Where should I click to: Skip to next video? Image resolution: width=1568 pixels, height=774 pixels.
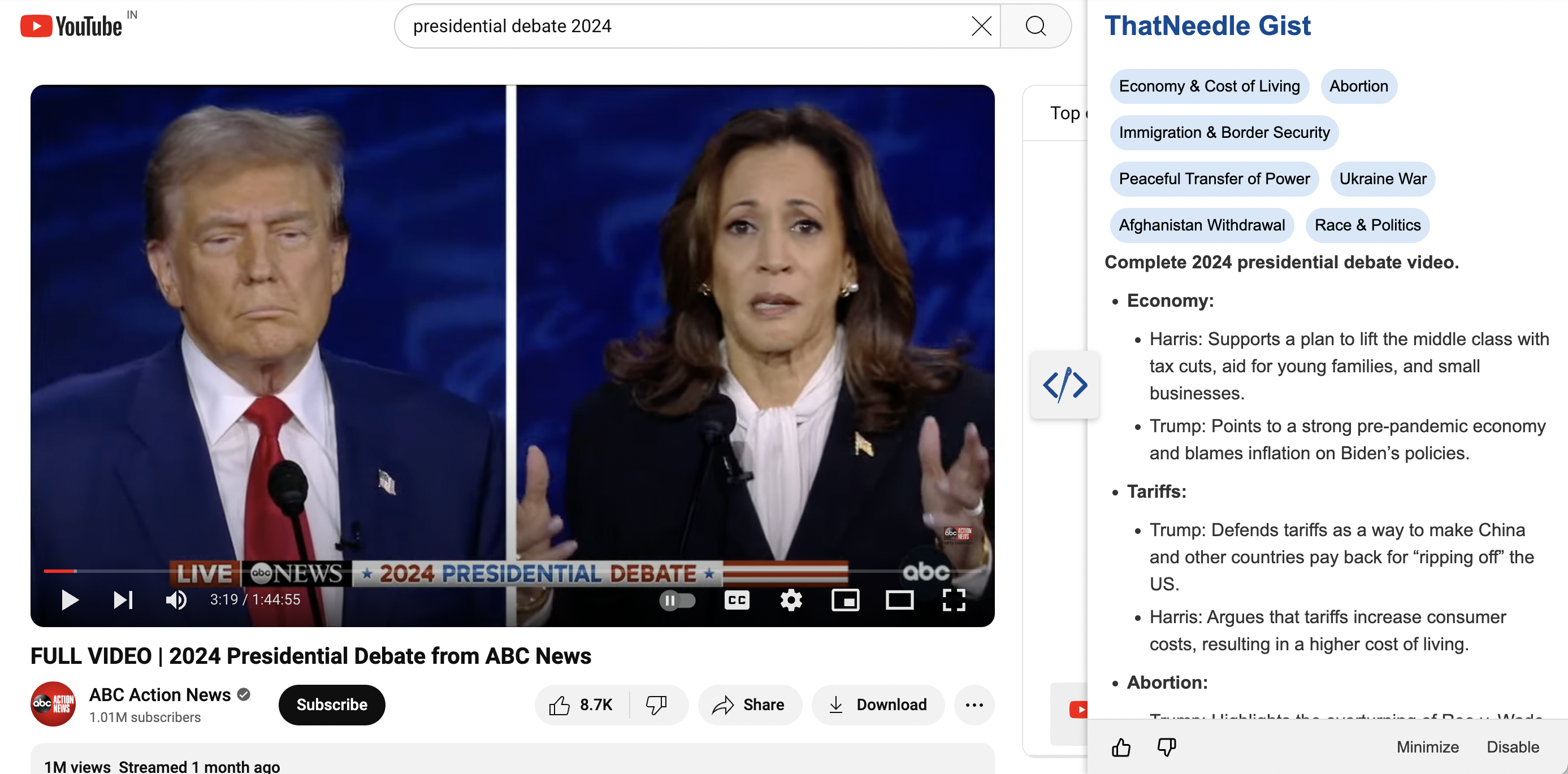click(x=123, y=600)
